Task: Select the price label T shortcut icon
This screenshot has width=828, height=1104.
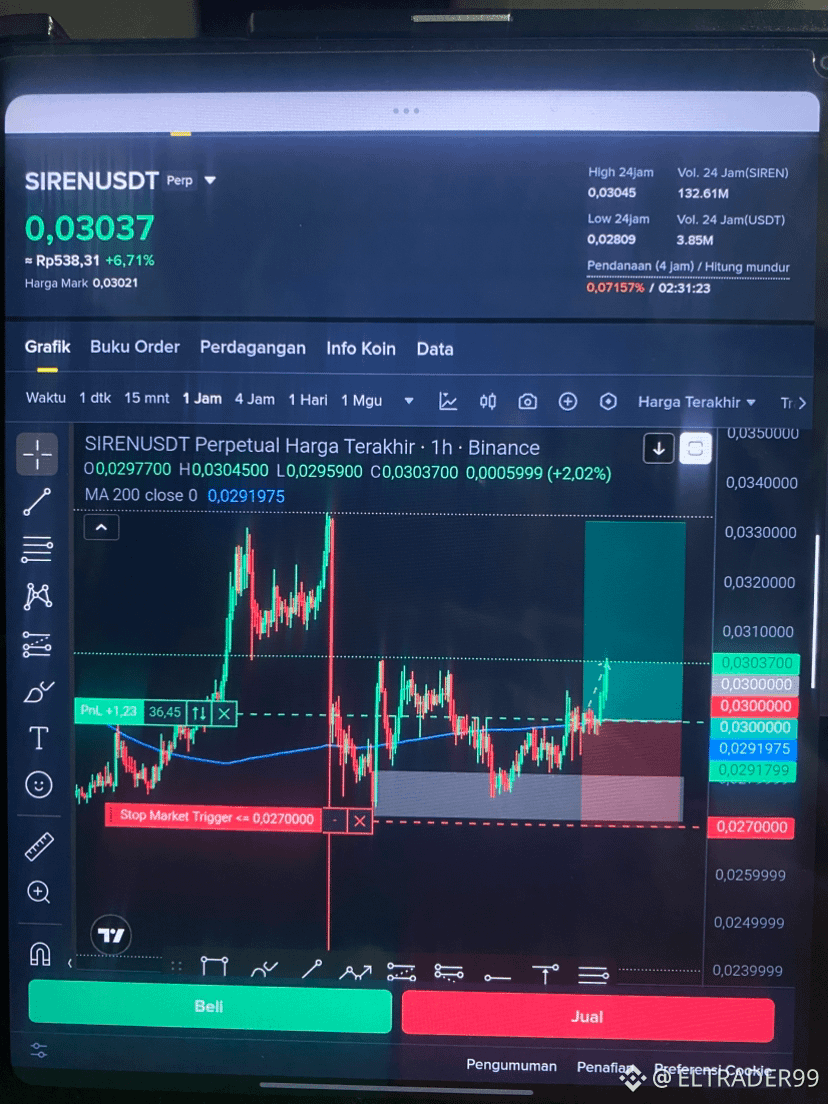Action: tap(546, 974)
